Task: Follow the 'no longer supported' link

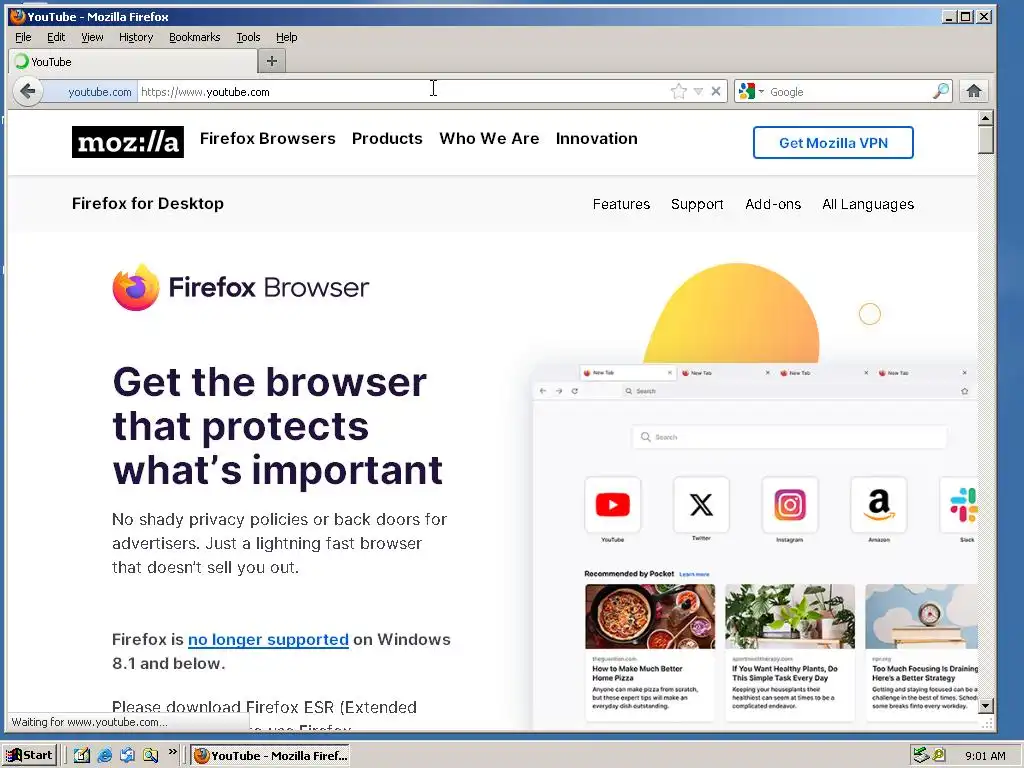Action: 268,639
